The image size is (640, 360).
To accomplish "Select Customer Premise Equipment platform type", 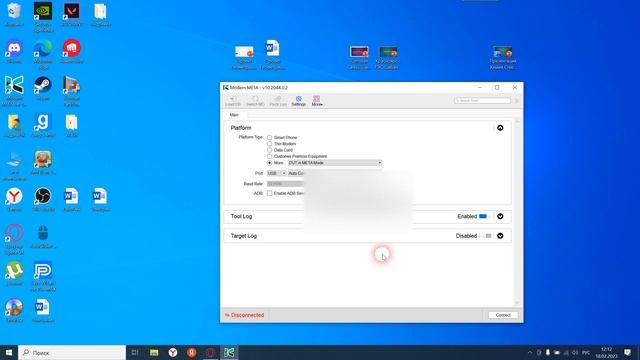I will (x=269, y=156).
